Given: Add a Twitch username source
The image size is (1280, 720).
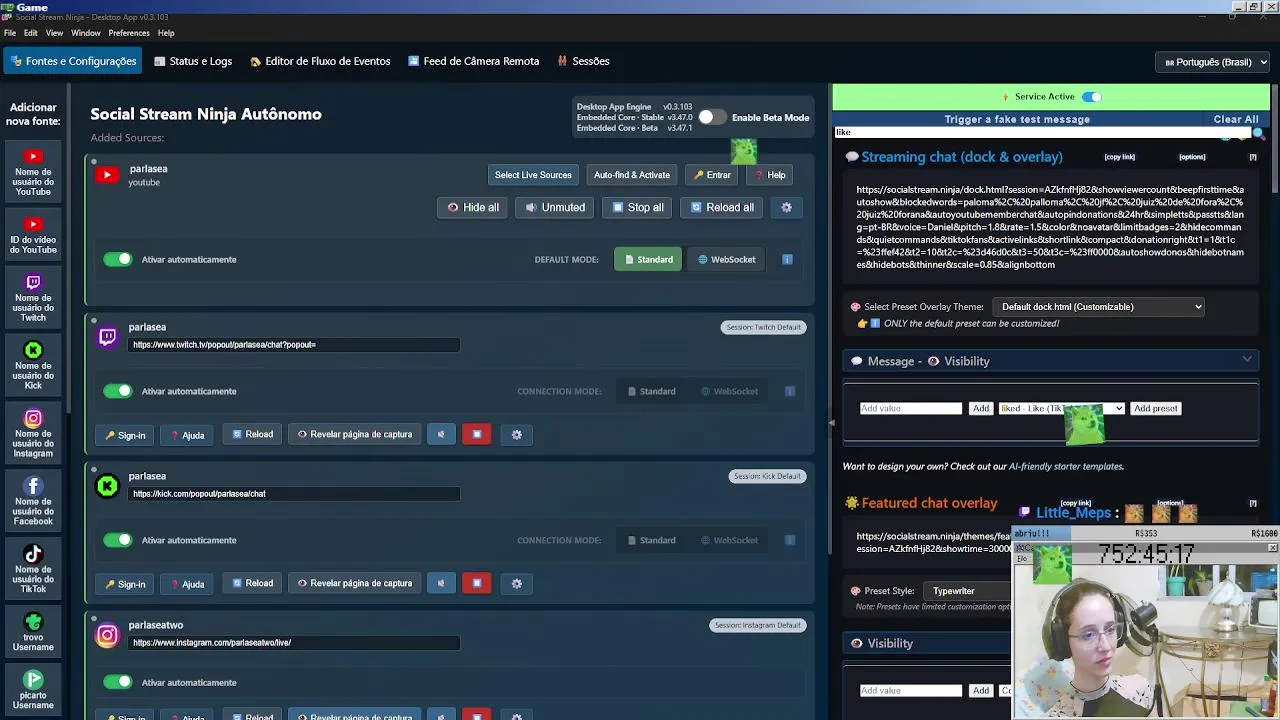Looking at the screenshot, I should 33,298.
